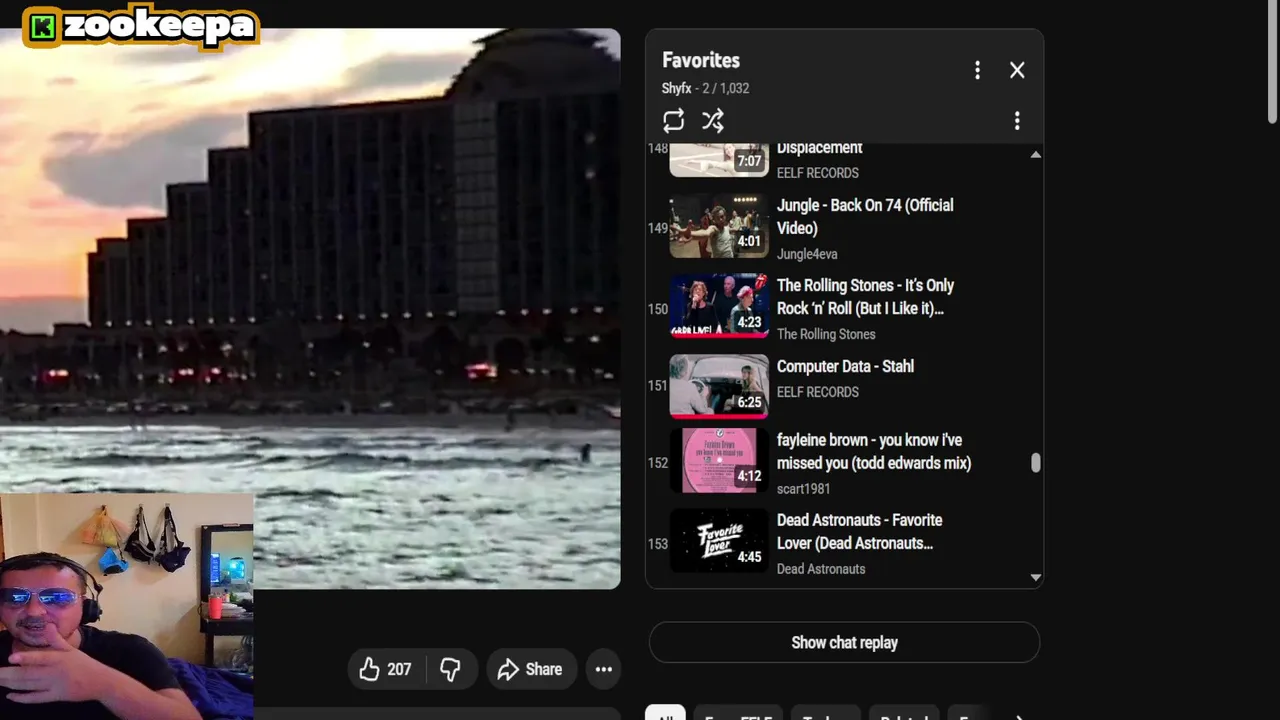Click the dislike thumbs-down icon
The width and height of the screenshot is (1280, 720).
(450, 669)
